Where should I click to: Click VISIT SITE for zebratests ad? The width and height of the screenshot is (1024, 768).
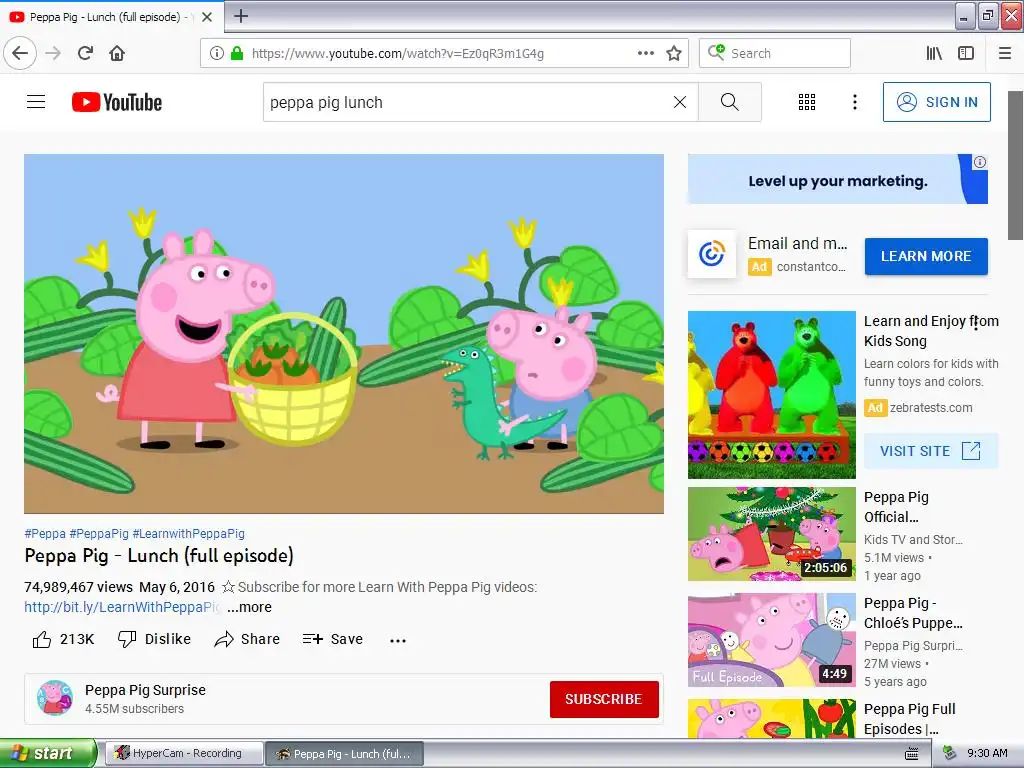931,451
